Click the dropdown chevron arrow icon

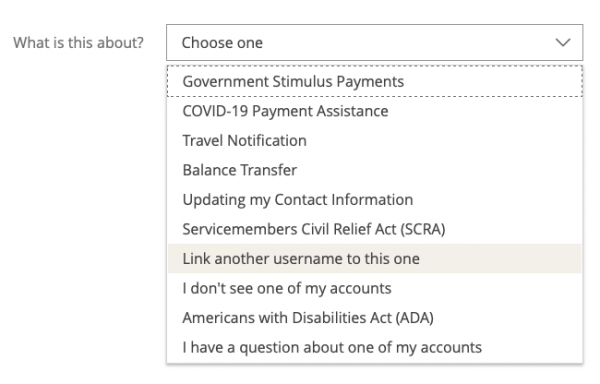563,42
